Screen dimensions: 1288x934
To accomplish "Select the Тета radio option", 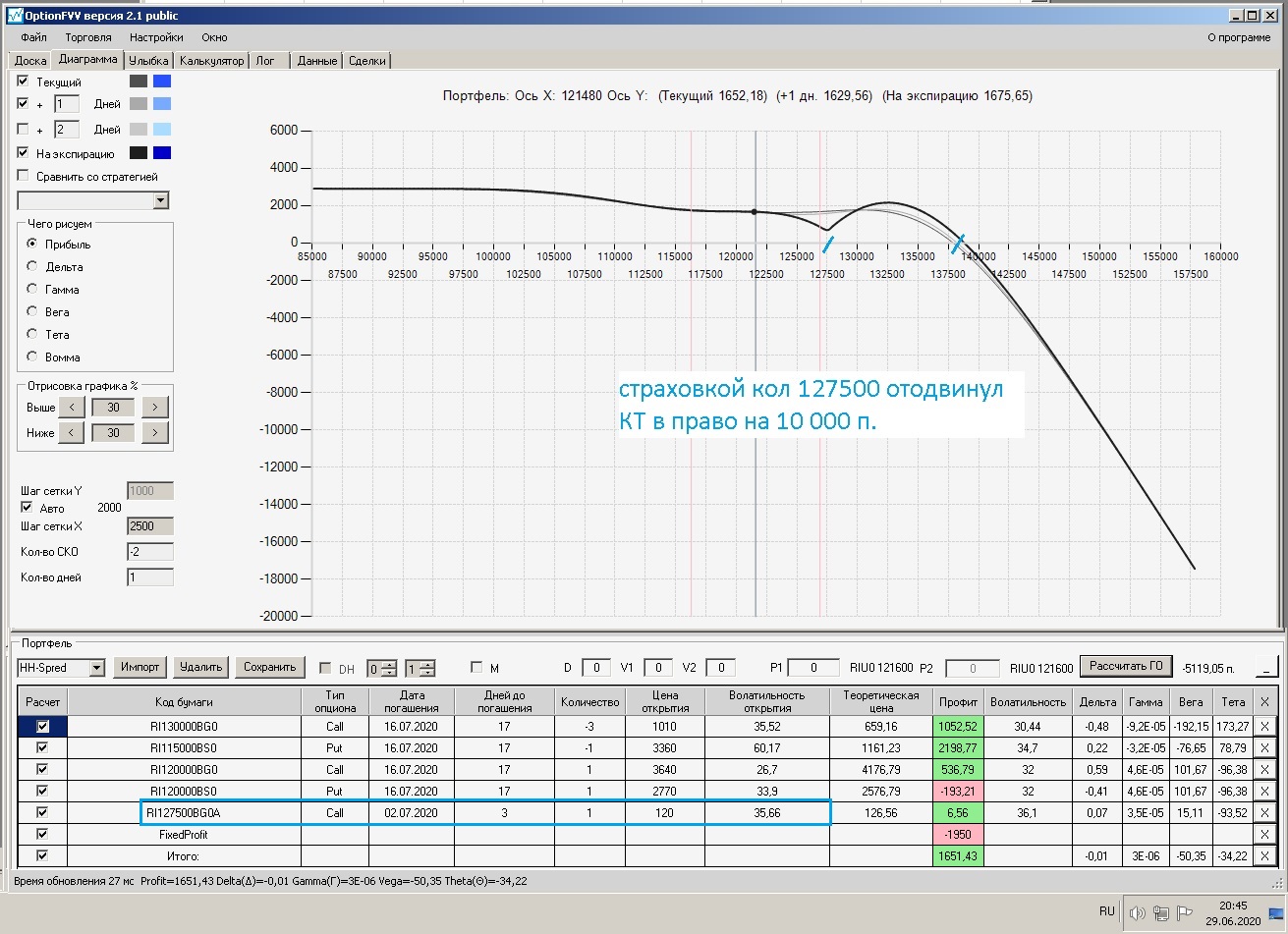I will (32, 335).
